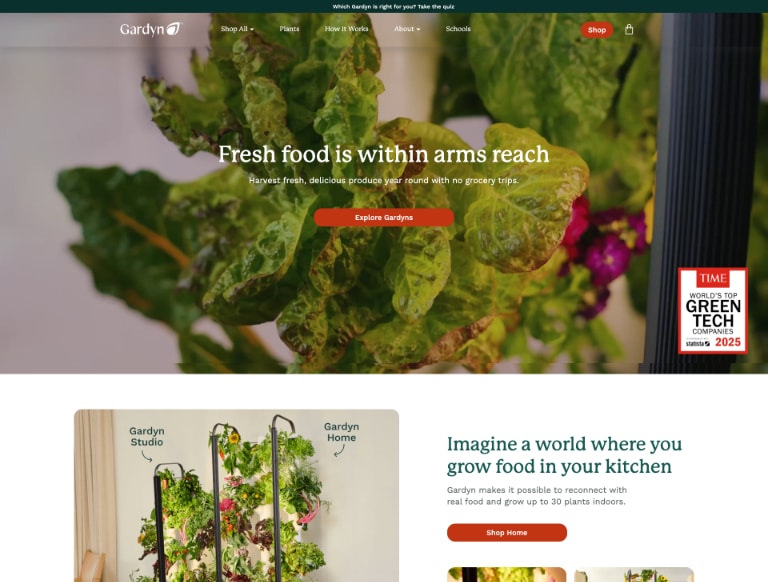Click the Gardyn Studio label in image

pos(147,436)
